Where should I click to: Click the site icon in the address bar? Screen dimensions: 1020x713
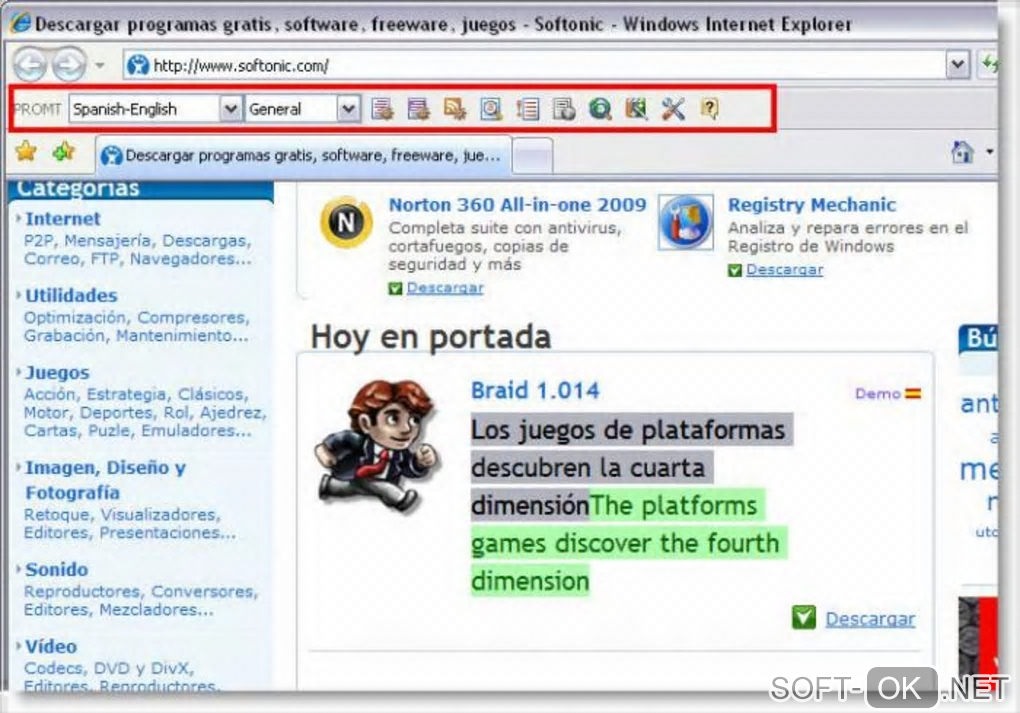point(138,65)
